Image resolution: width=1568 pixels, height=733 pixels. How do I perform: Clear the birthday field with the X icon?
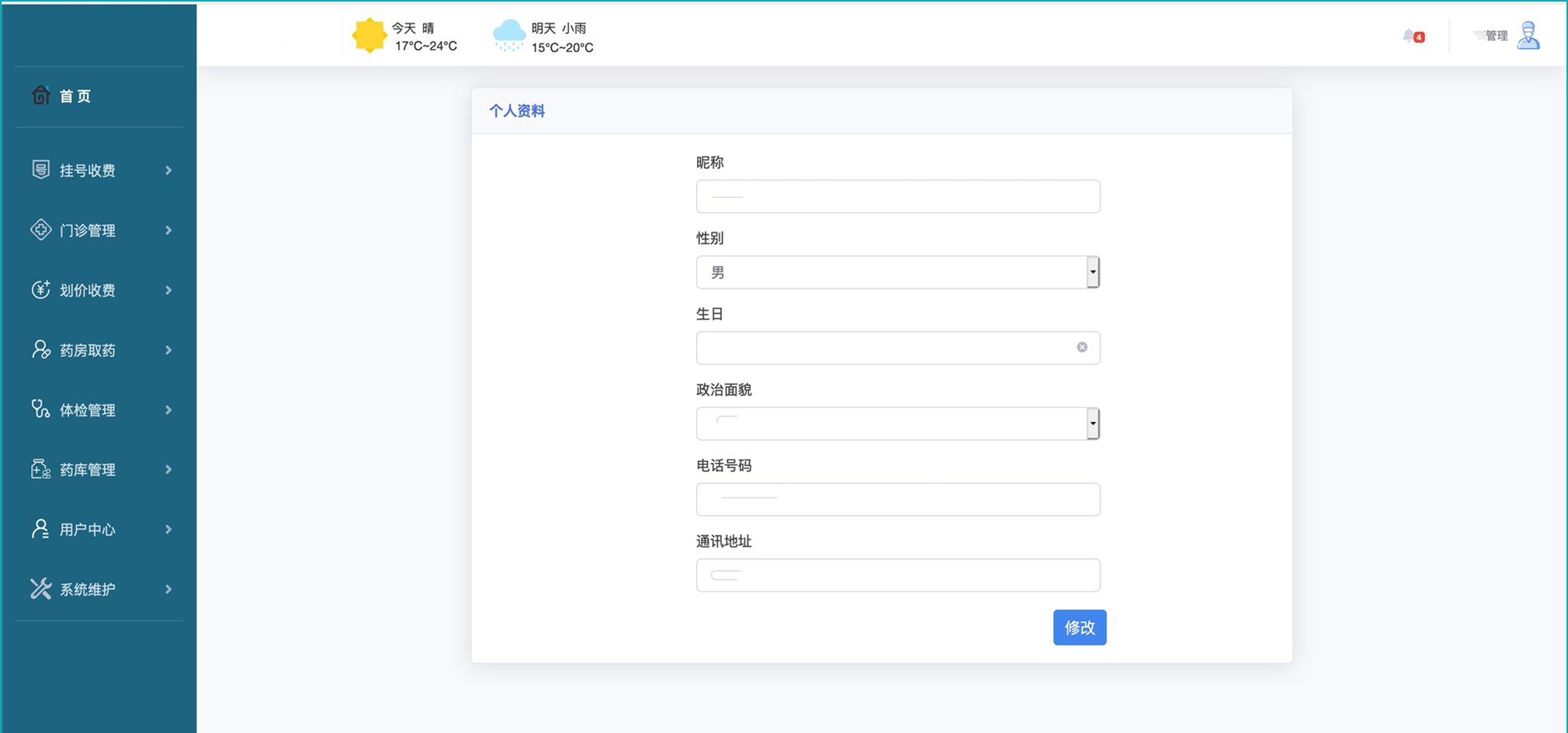coord(1082,347)
